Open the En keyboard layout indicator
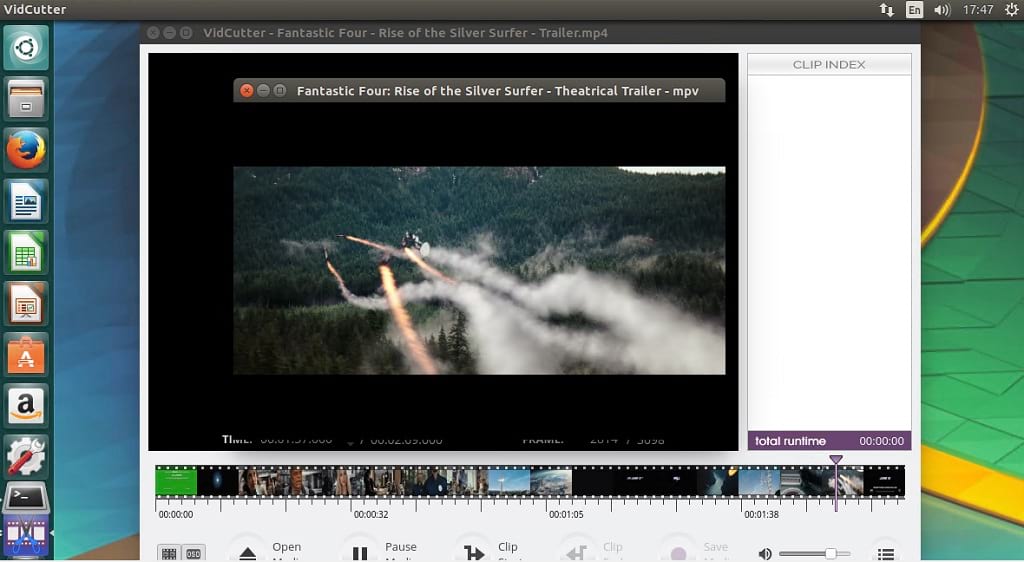The image size is (1024, 562). pyautogui.click(x=914, y=9)
